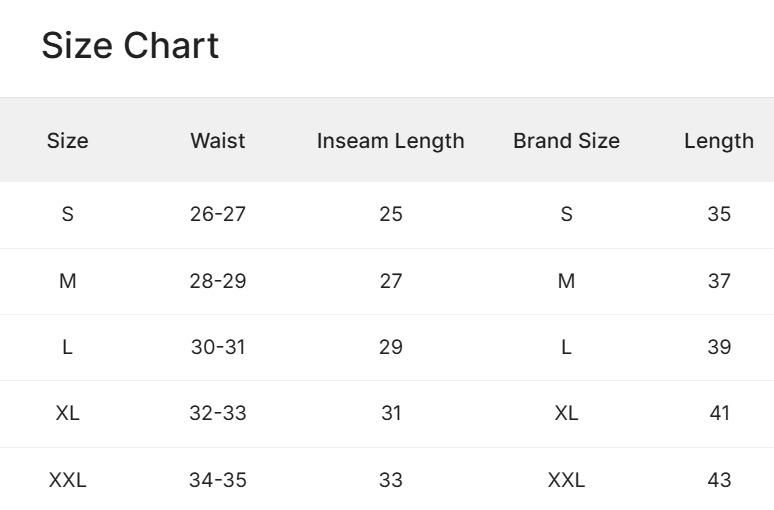Image resolution: width=774 pixels, height=510 pixels.
Task: Click the S size row label
Action: [67, 214]
